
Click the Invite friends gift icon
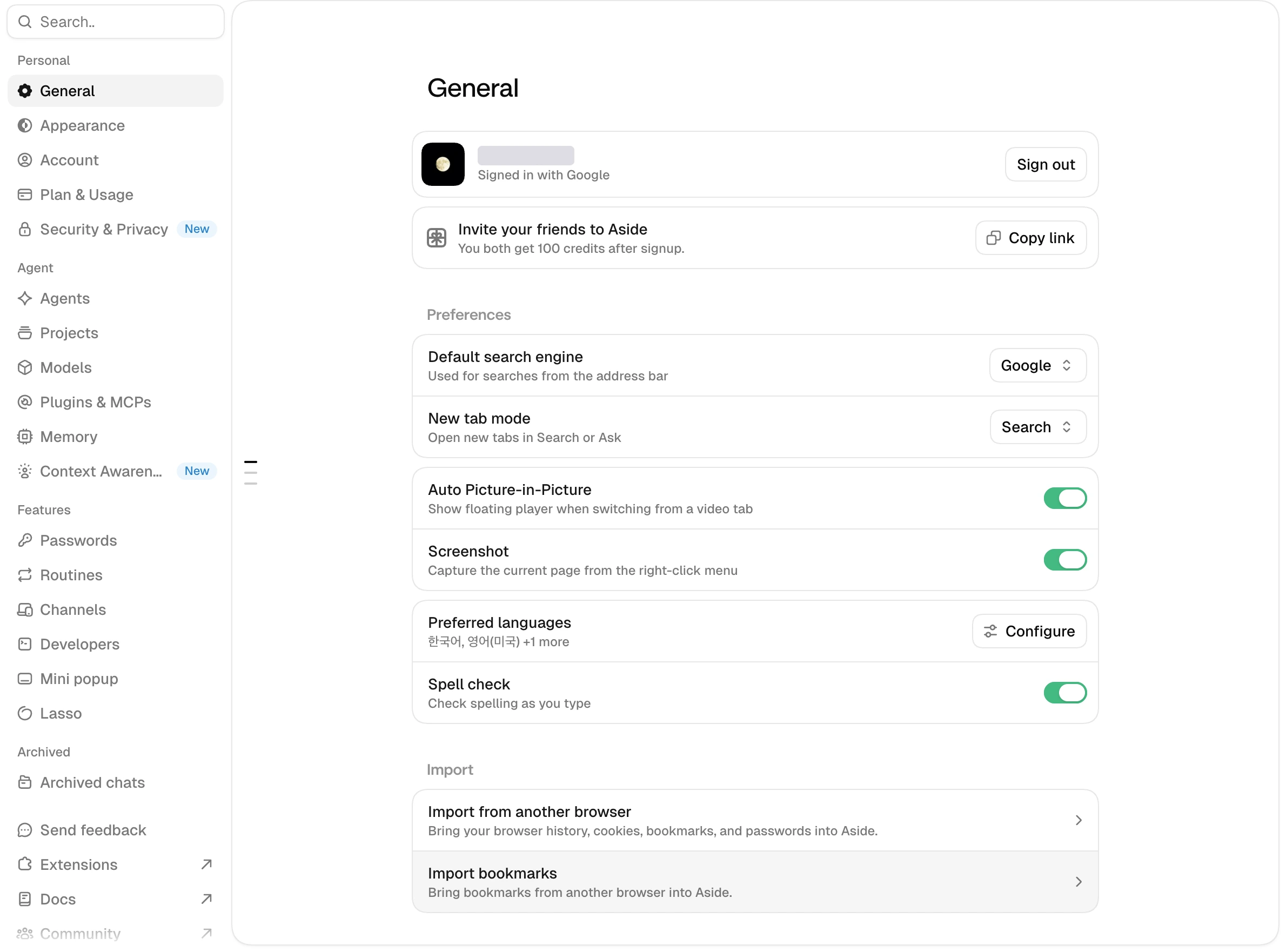point(437,238)
